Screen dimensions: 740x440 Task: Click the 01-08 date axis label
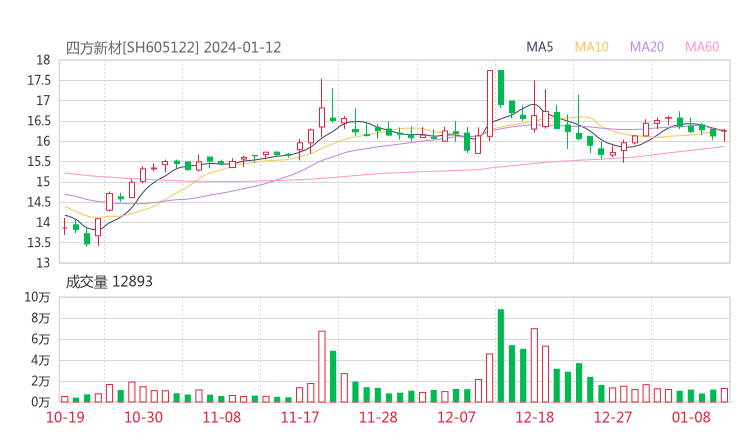click(691, 417)
